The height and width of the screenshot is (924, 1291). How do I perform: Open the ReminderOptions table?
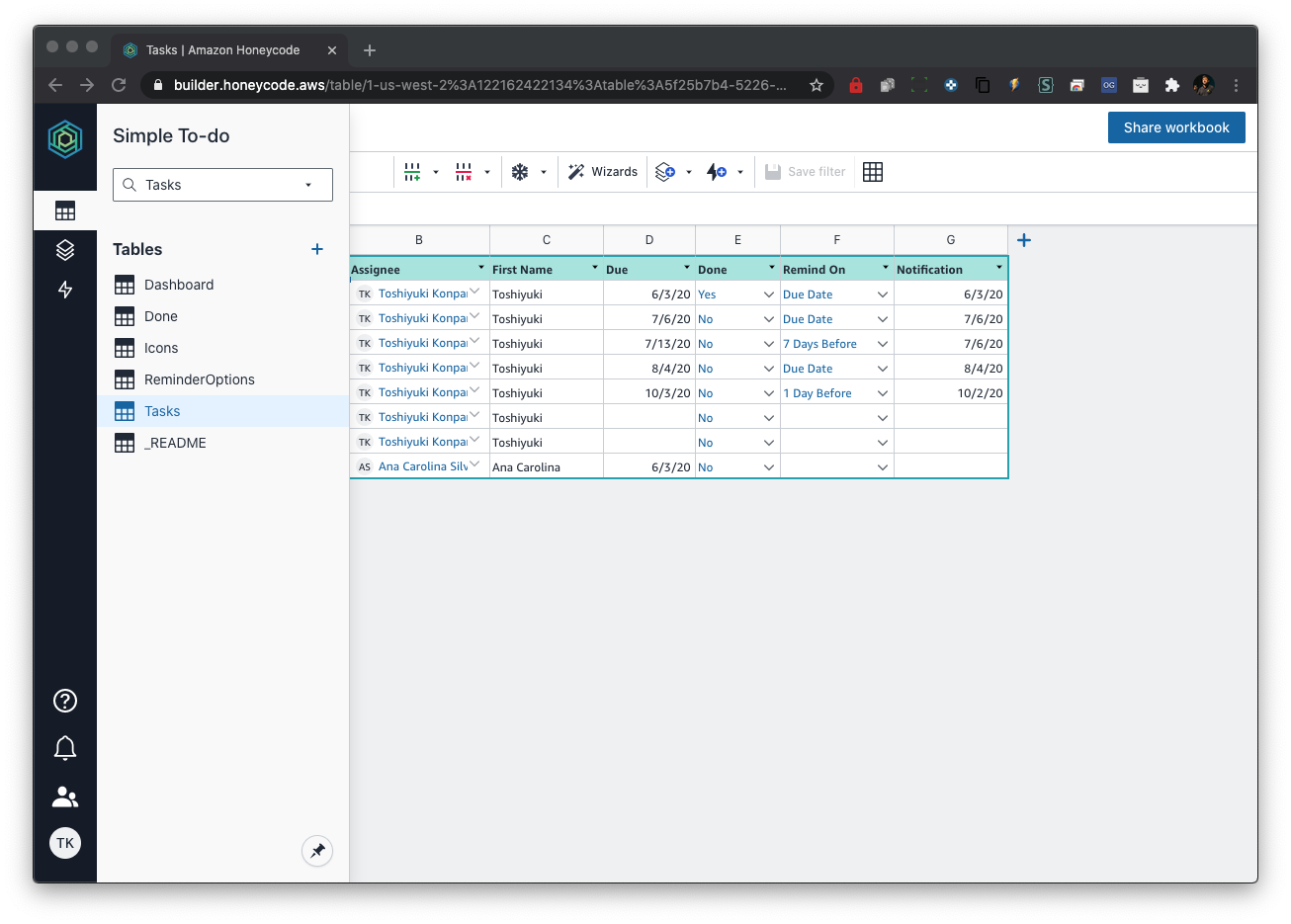click(222, 379)
